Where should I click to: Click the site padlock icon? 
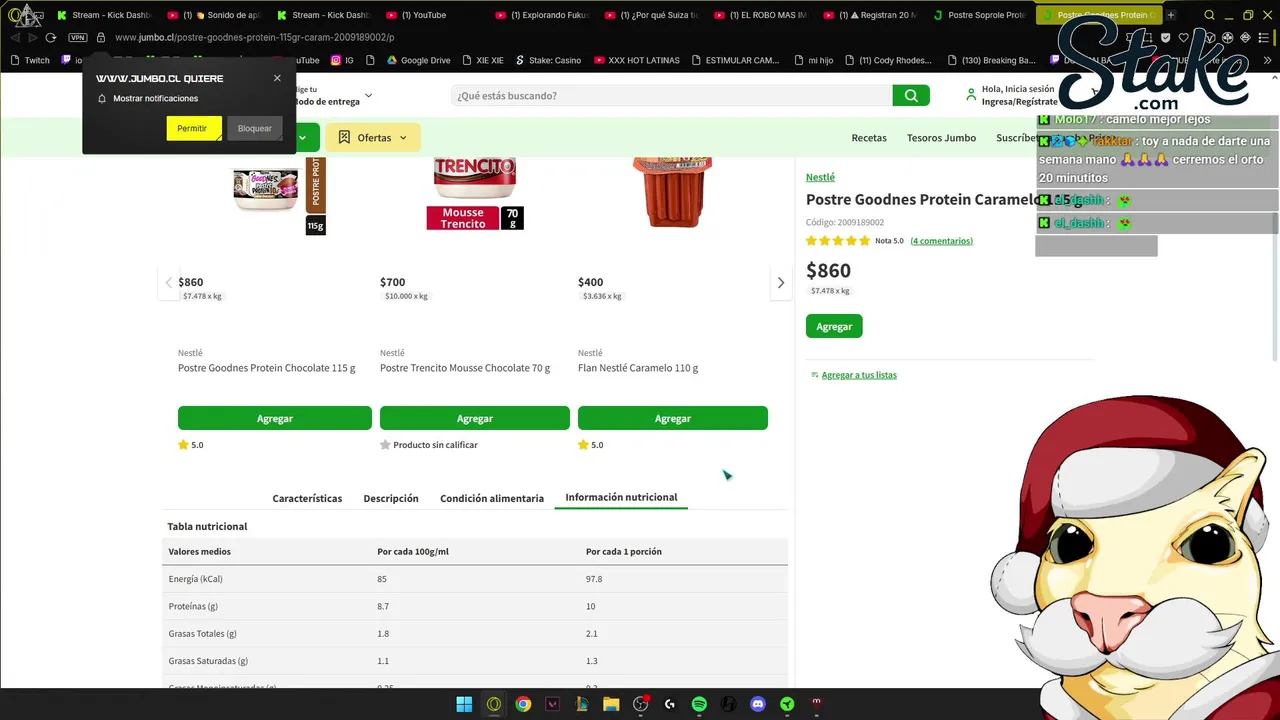[x=100, y=37]
